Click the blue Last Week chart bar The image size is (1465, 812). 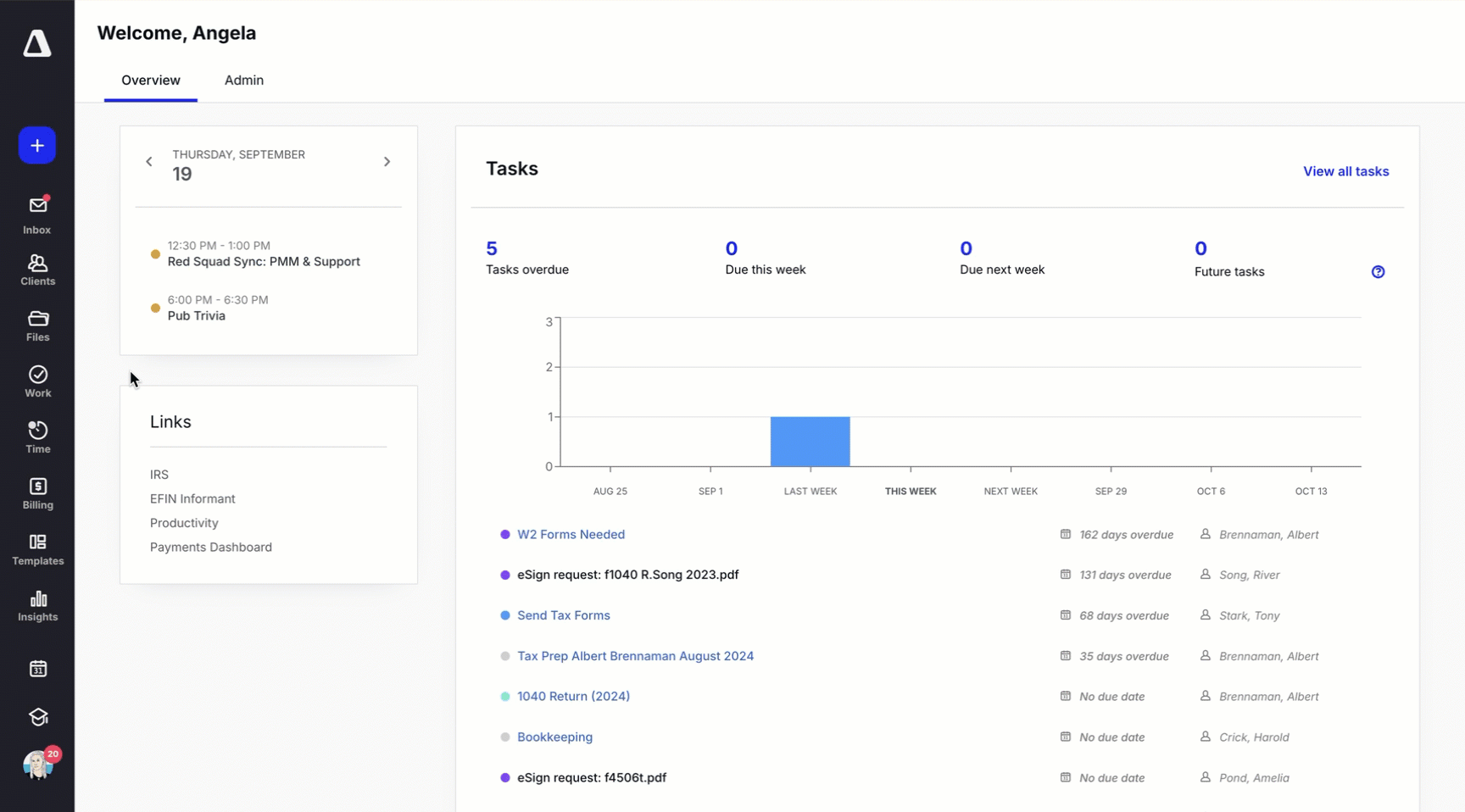[x=810, y=442]
